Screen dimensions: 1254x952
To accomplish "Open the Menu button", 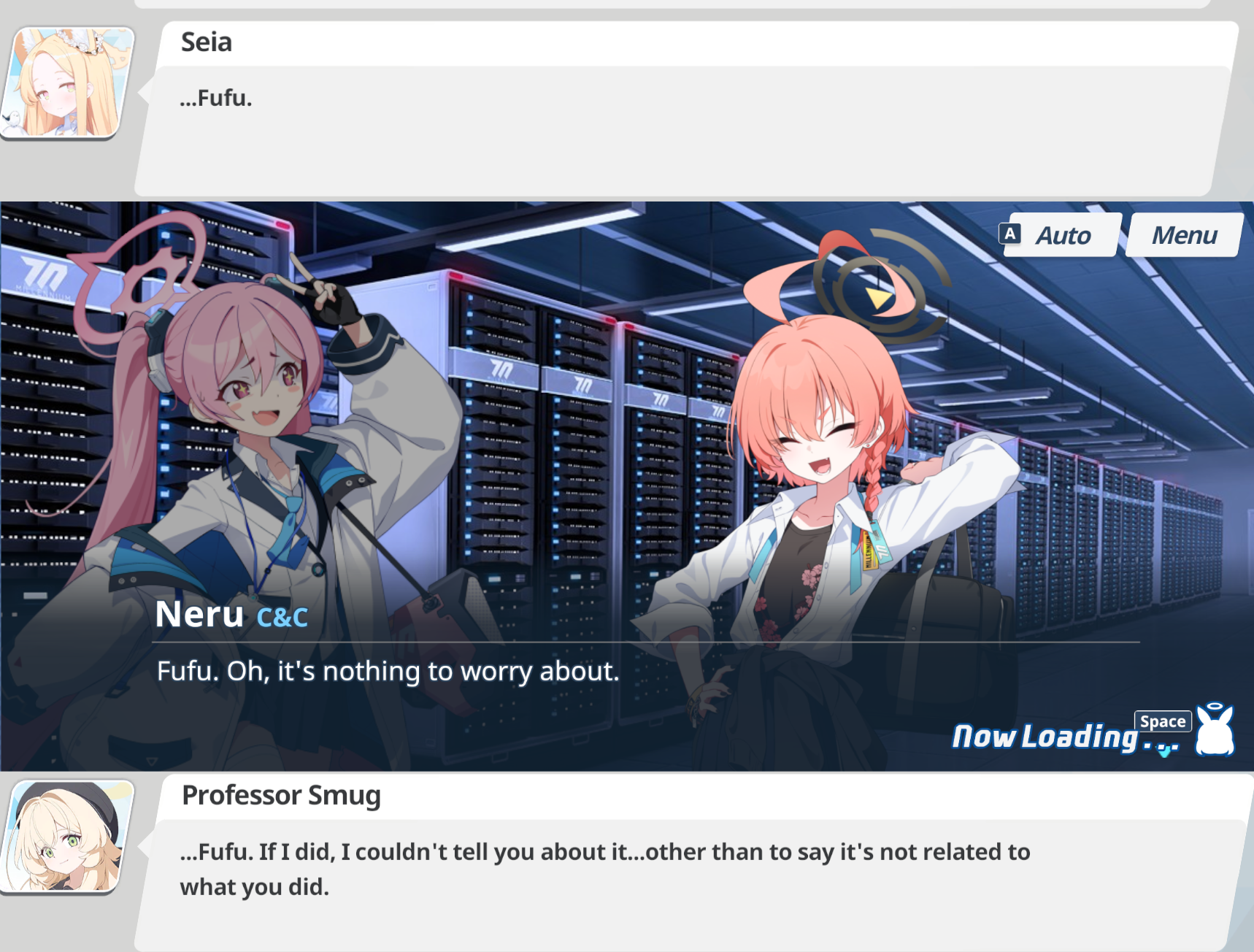I will pos(1184,235).
